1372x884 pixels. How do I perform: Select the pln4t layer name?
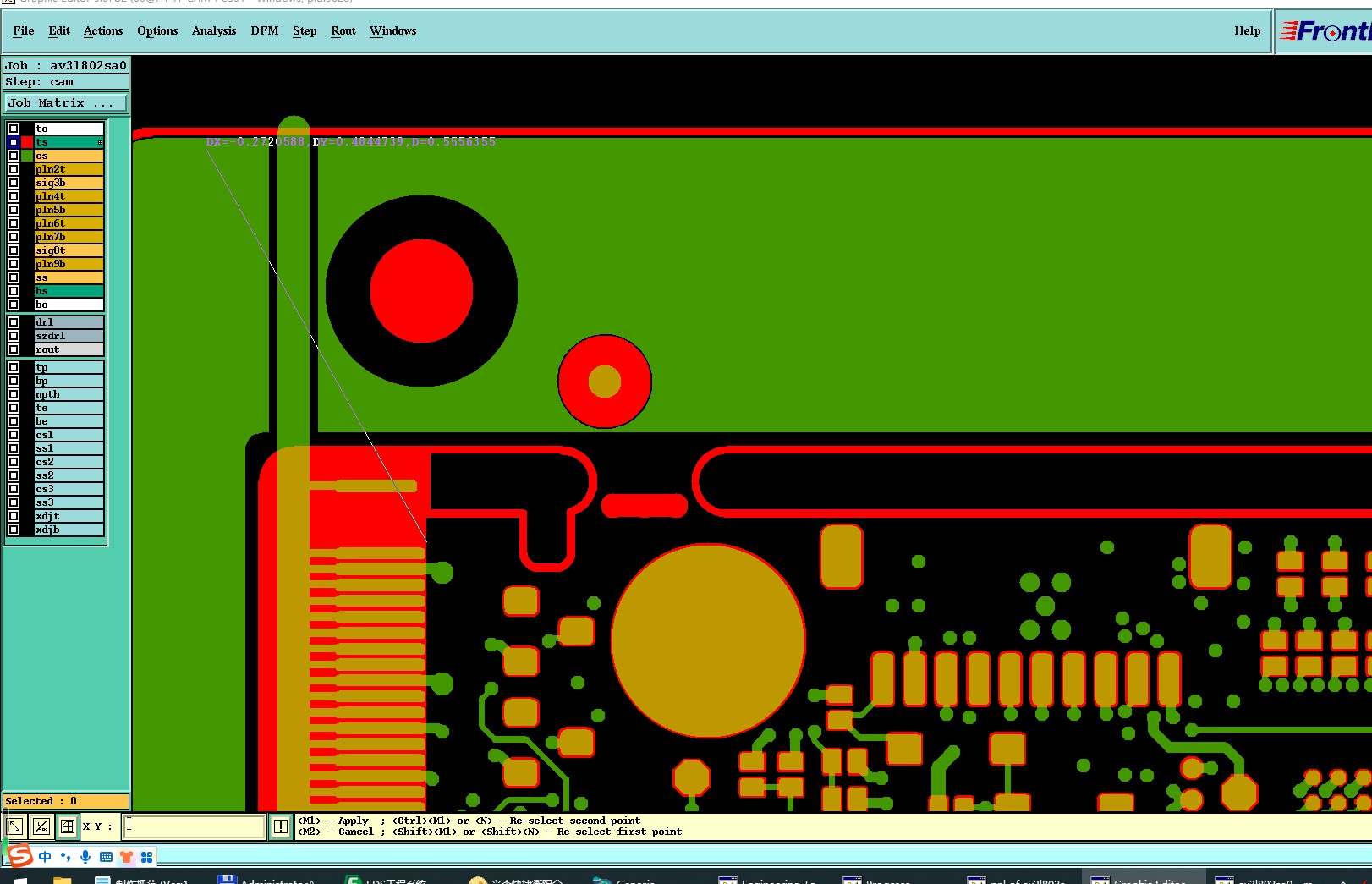69,196
